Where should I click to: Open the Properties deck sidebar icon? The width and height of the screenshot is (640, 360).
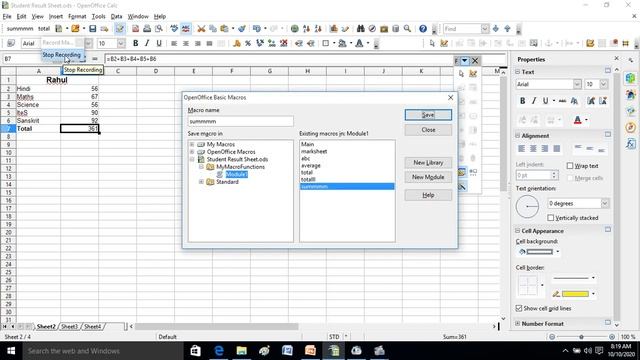click(631, 78)
